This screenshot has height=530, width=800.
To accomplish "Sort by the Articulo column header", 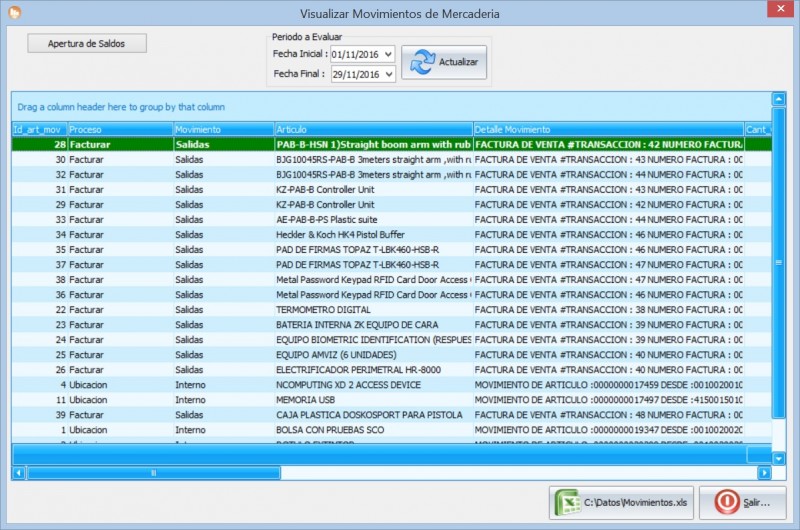I will (x=372, y=130).
